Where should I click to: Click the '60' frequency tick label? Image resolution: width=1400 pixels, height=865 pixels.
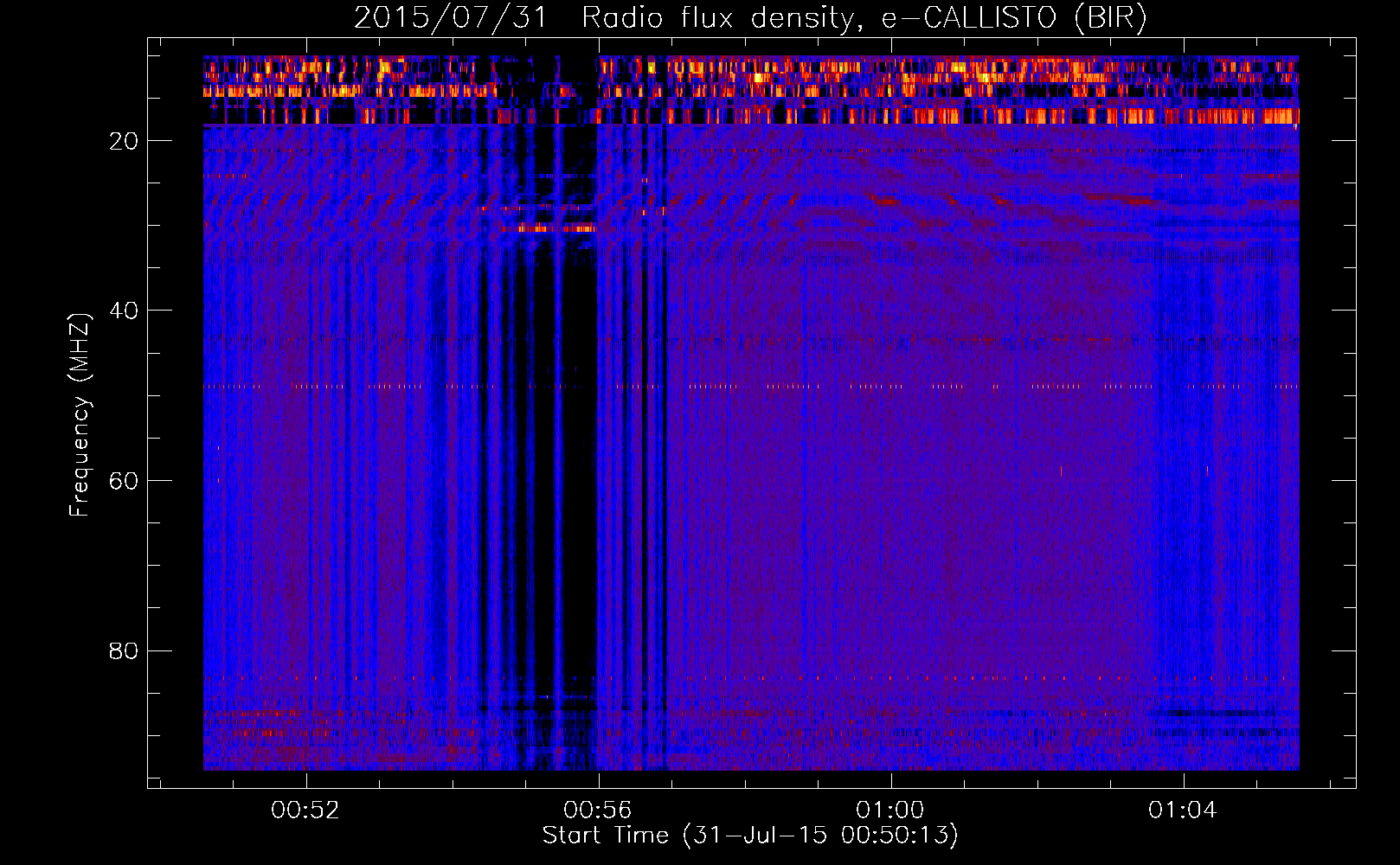pos(125,481)
